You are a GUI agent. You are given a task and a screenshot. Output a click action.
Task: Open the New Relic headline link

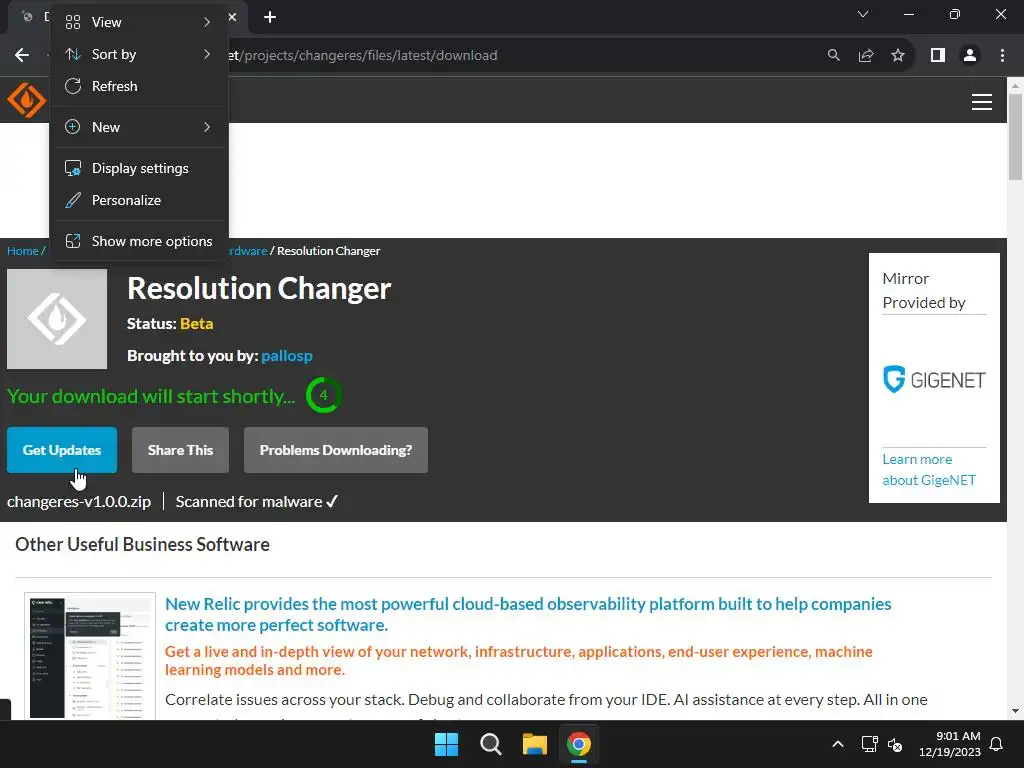tap(528, 615)
